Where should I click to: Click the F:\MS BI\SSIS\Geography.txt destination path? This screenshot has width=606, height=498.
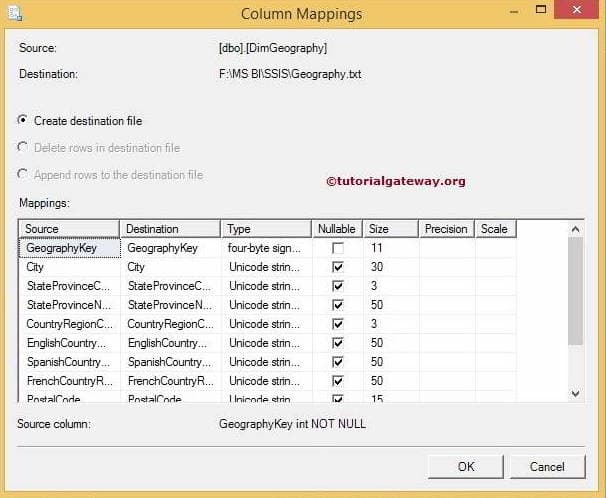click(x=290, y=74)
